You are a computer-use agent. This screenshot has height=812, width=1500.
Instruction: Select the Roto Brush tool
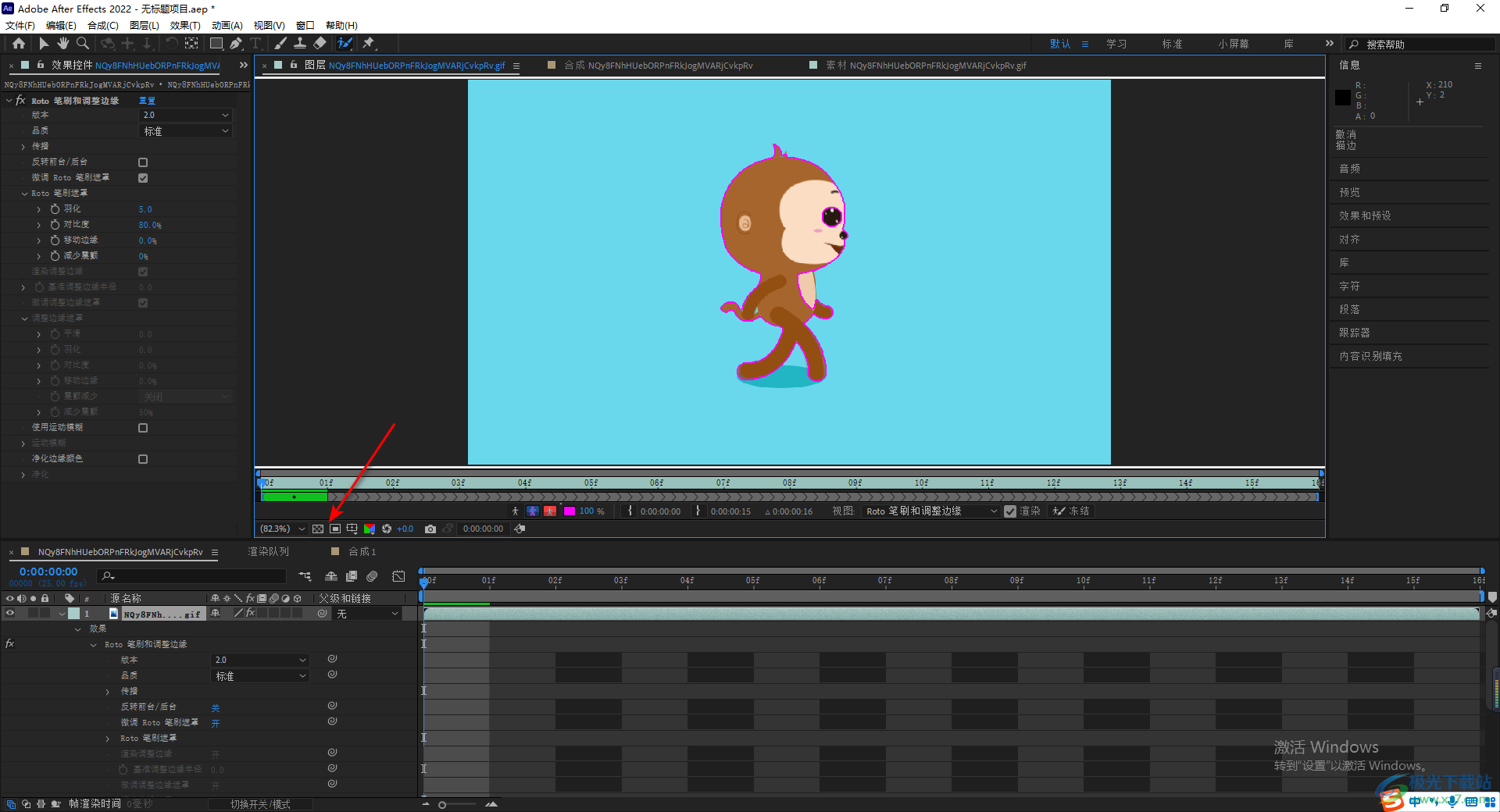tap(345, 44)
